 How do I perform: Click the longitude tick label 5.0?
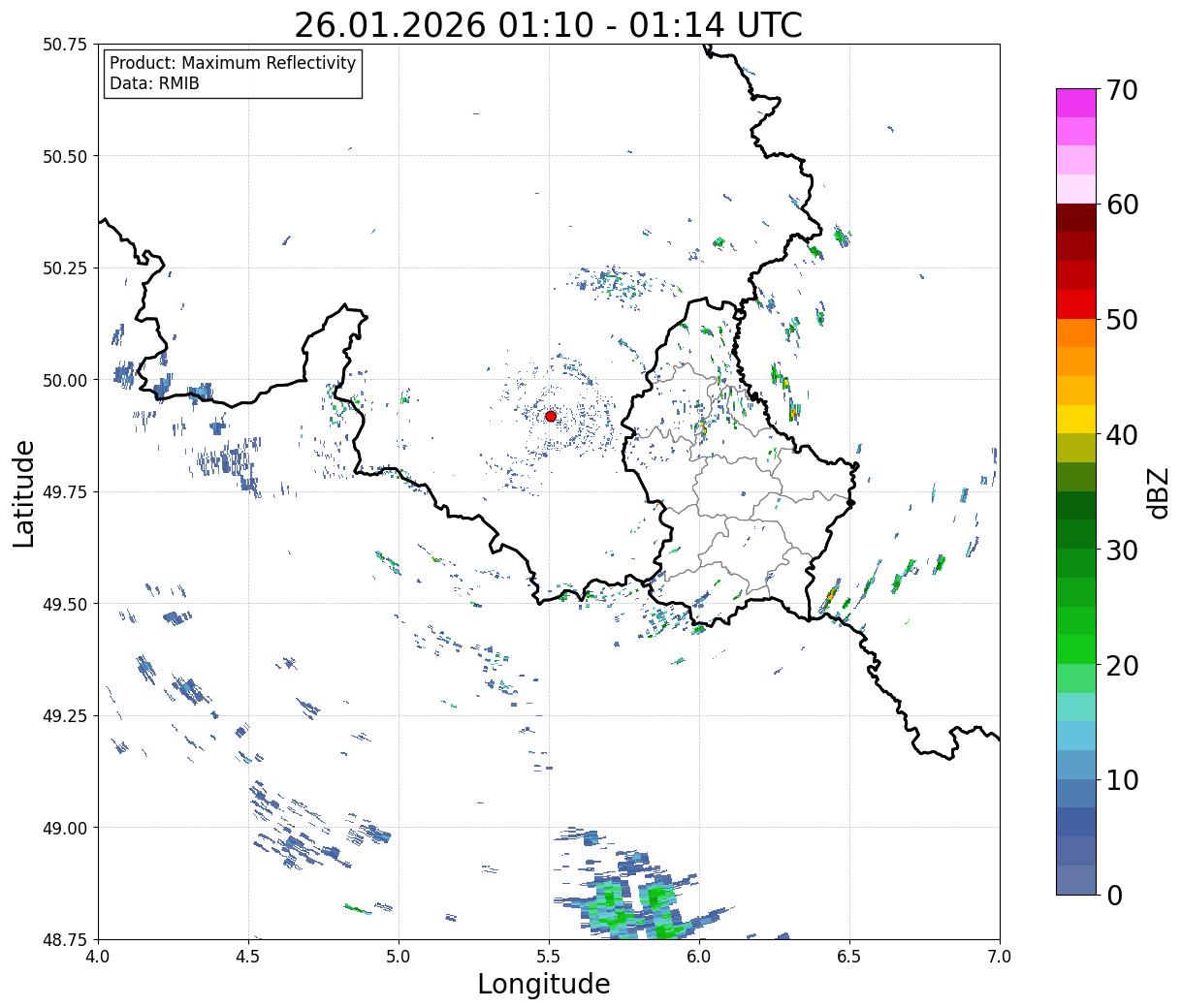click(x=399, y=957)
